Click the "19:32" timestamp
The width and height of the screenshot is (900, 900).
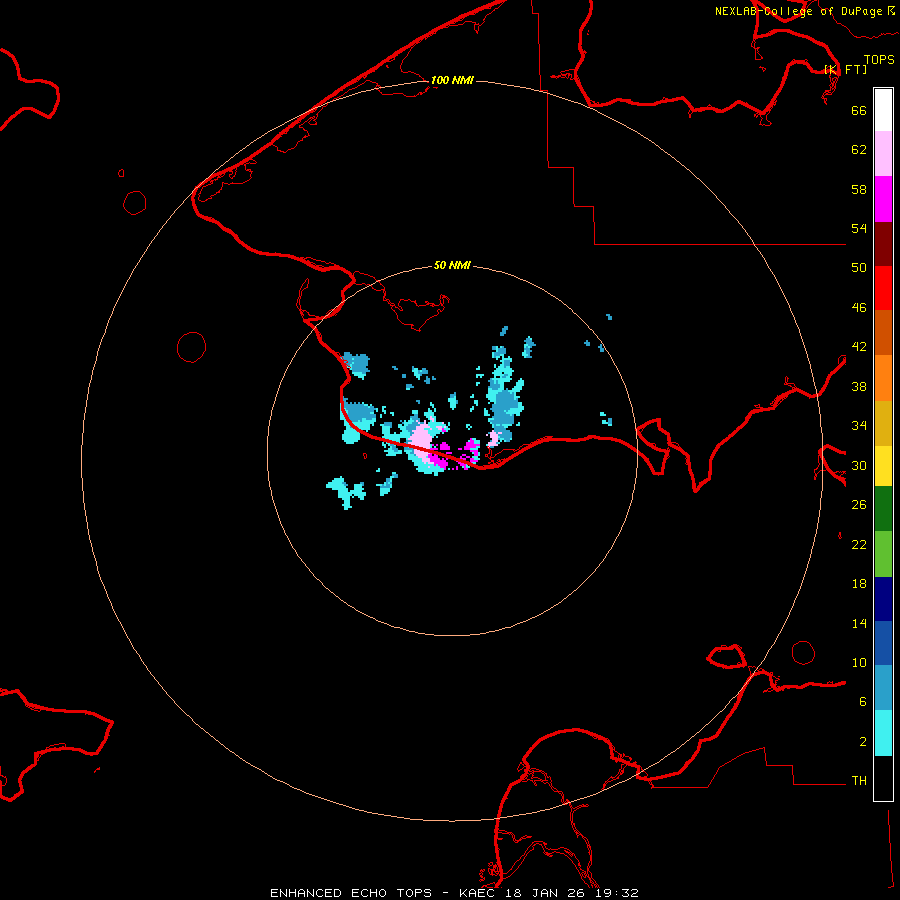point(616,893)
